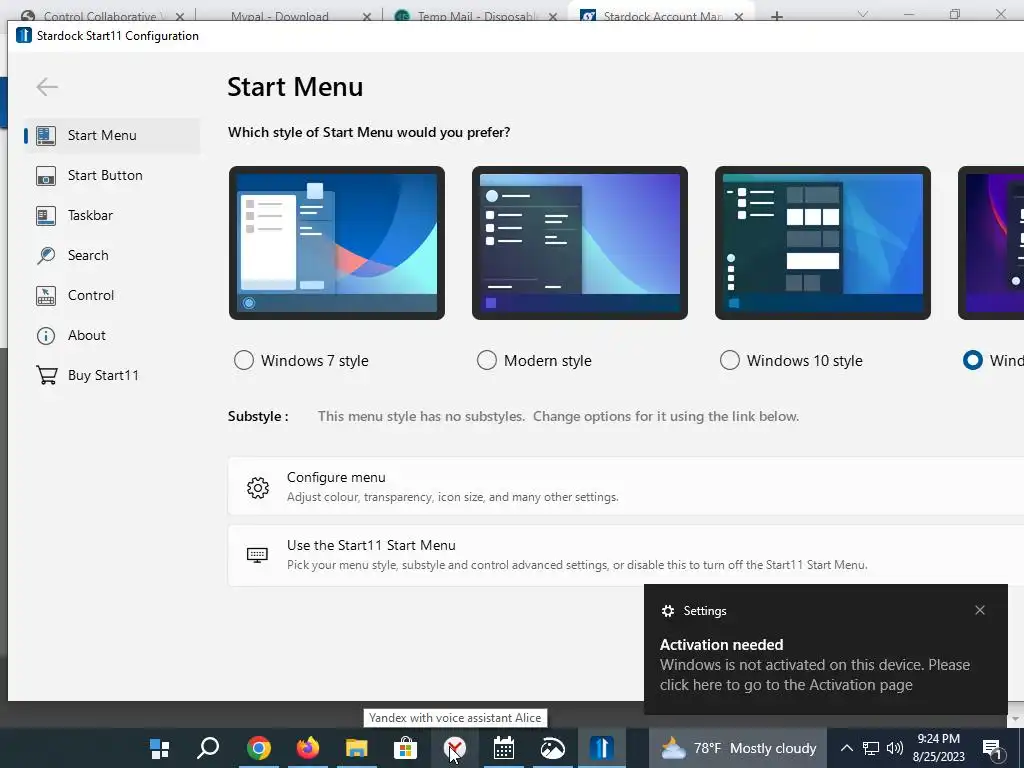Click the Taskbar sidebar icon
This screenshot has height=768, width=1024.
click(46, 215)
